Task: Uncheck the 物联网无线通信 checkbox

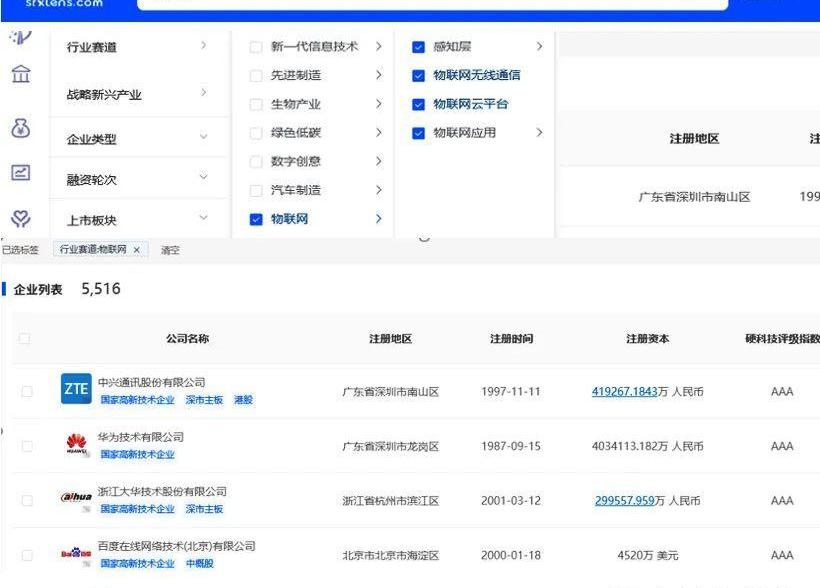Action: point(418,76)
